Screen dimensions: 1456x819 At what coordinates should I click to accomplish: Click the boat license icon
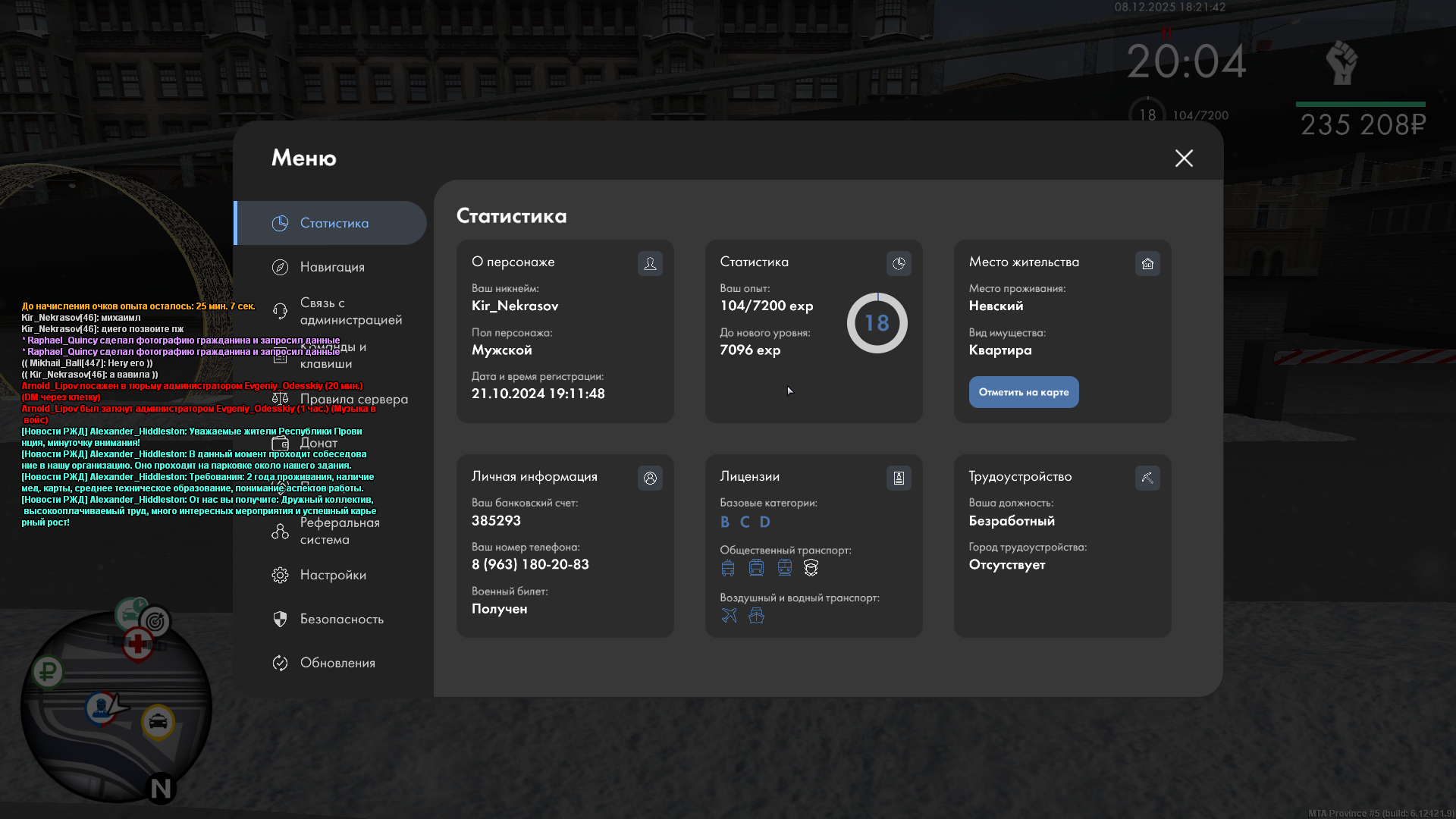click(756, 616)
